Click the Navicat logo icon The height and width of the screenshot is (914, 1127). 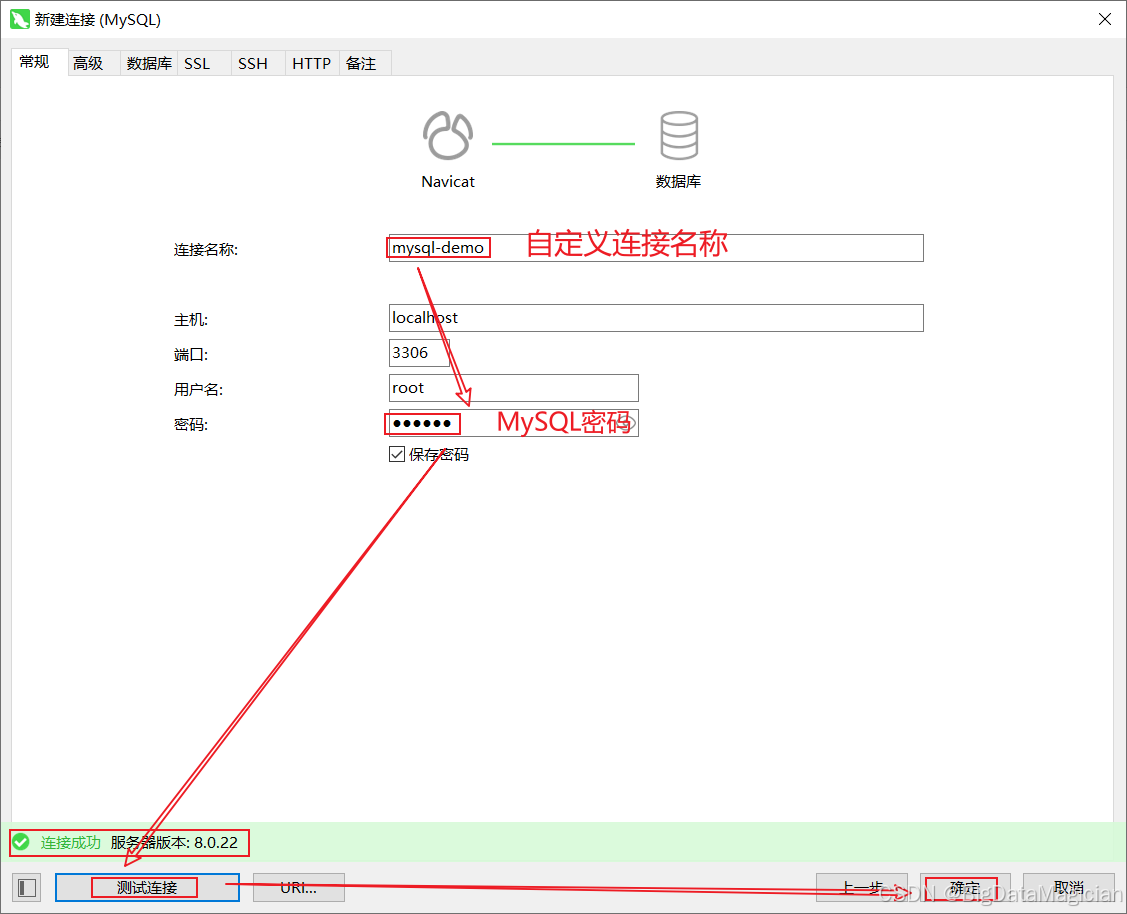(x=448, y=135)
